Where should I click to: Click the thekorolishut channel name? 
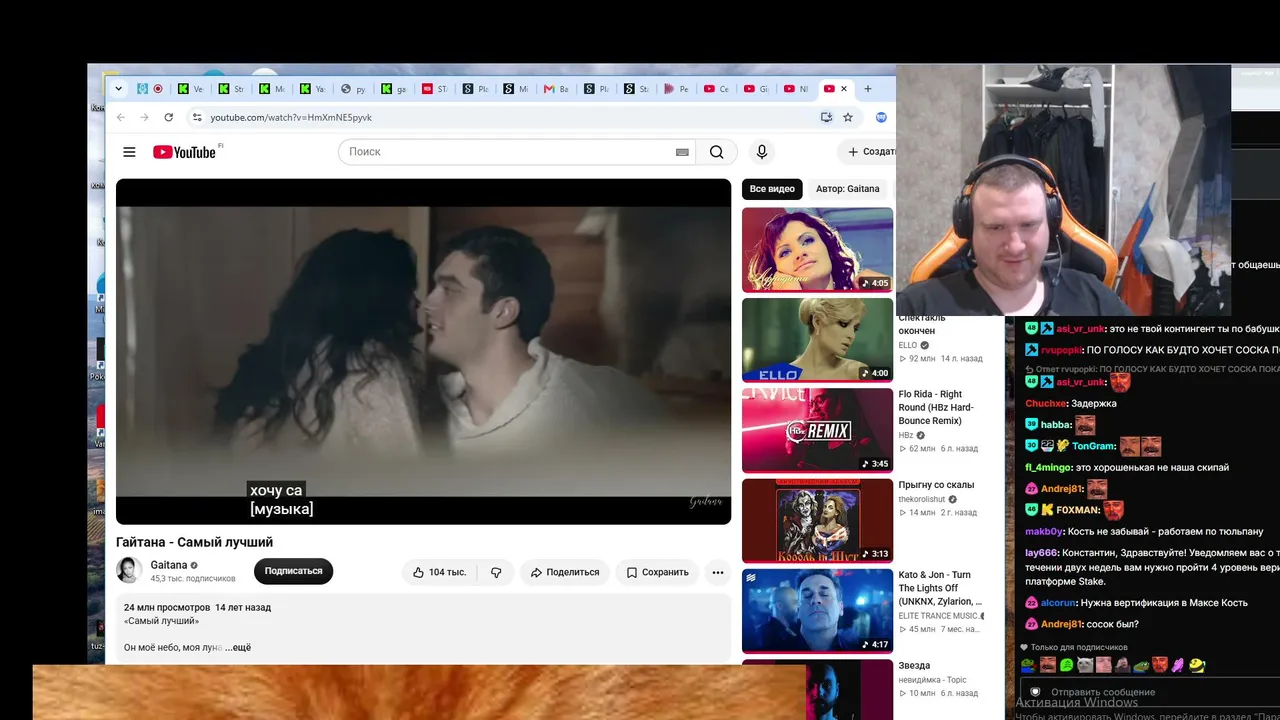922,499
